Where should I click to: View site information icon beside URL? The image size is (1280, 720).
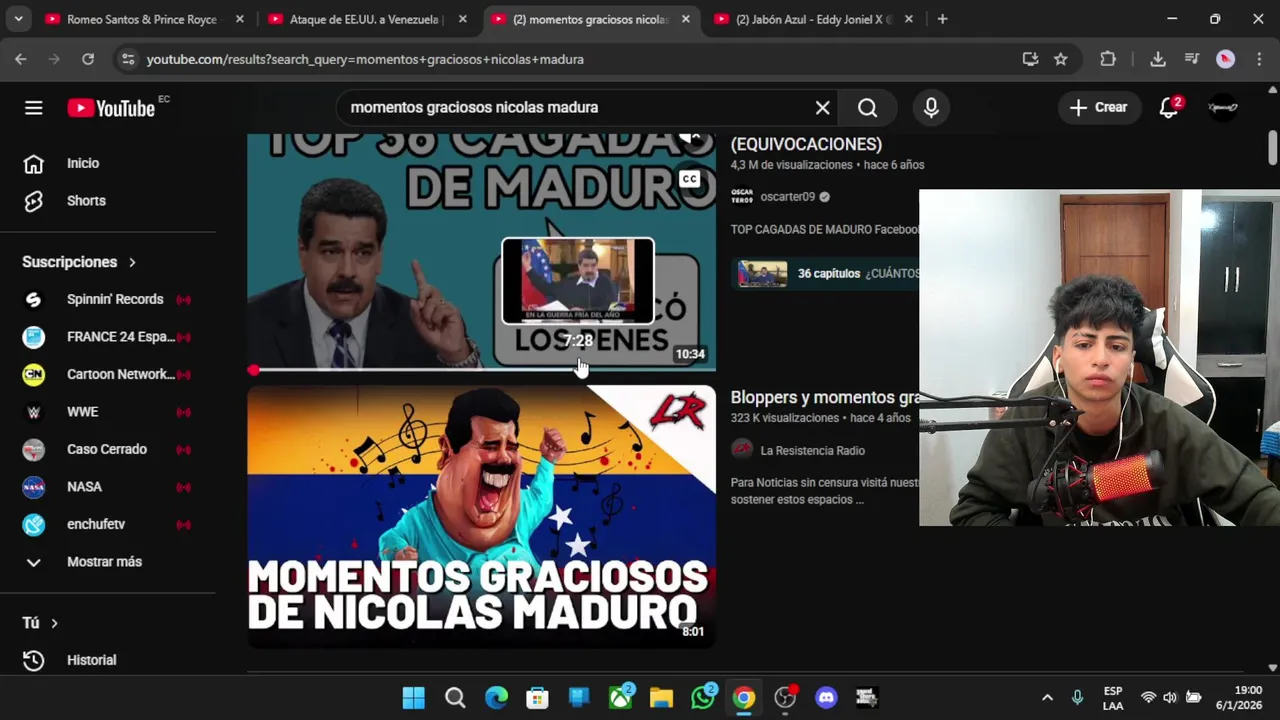127,59
